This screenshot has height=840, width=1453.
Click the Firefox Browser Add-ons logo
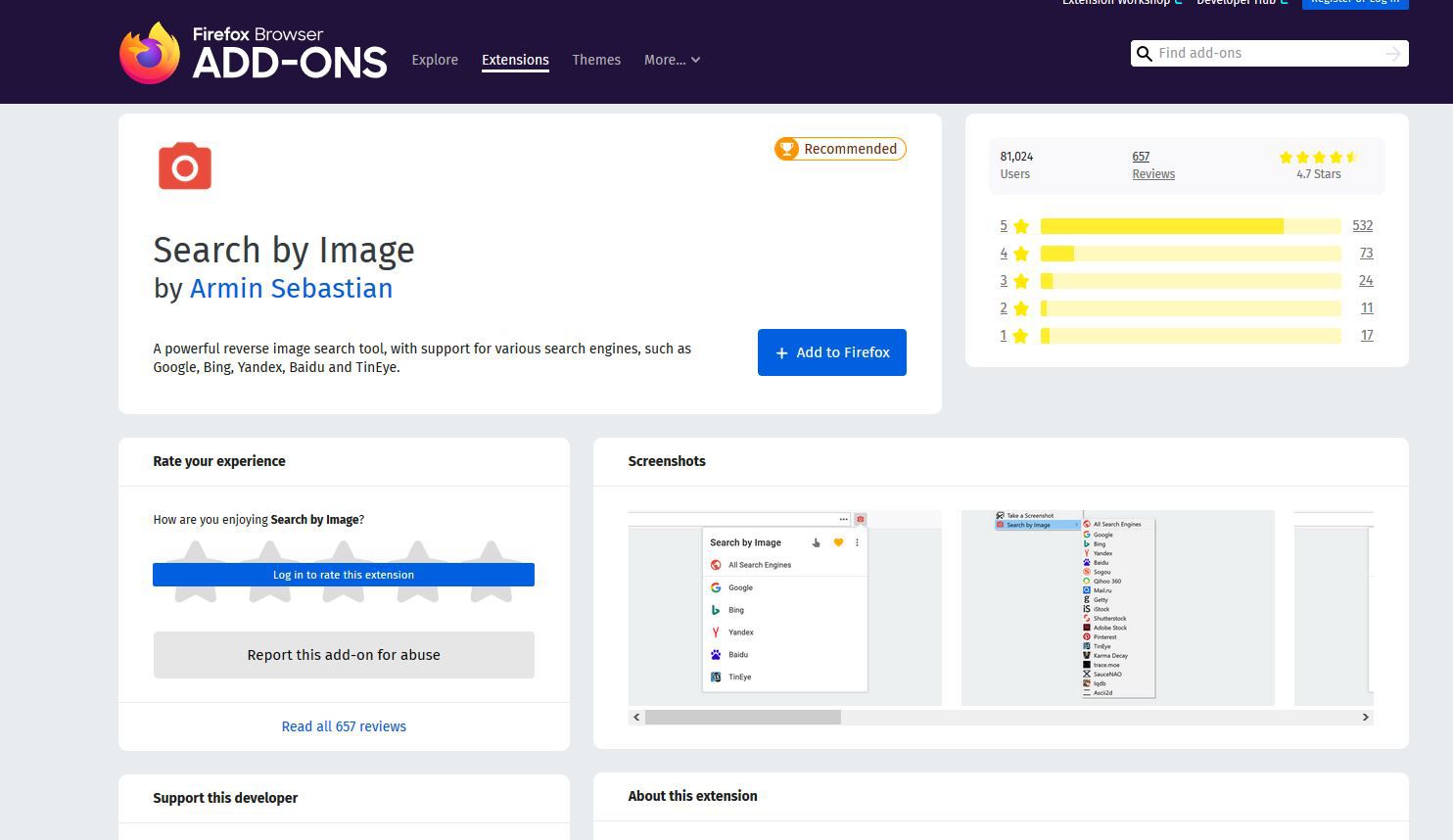point(253,53)
